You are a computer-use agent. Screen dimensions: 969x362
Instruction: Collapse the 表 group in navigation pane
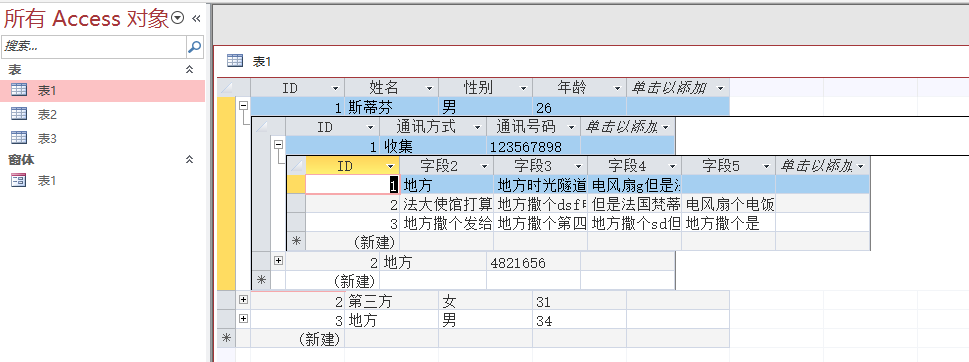190,70
